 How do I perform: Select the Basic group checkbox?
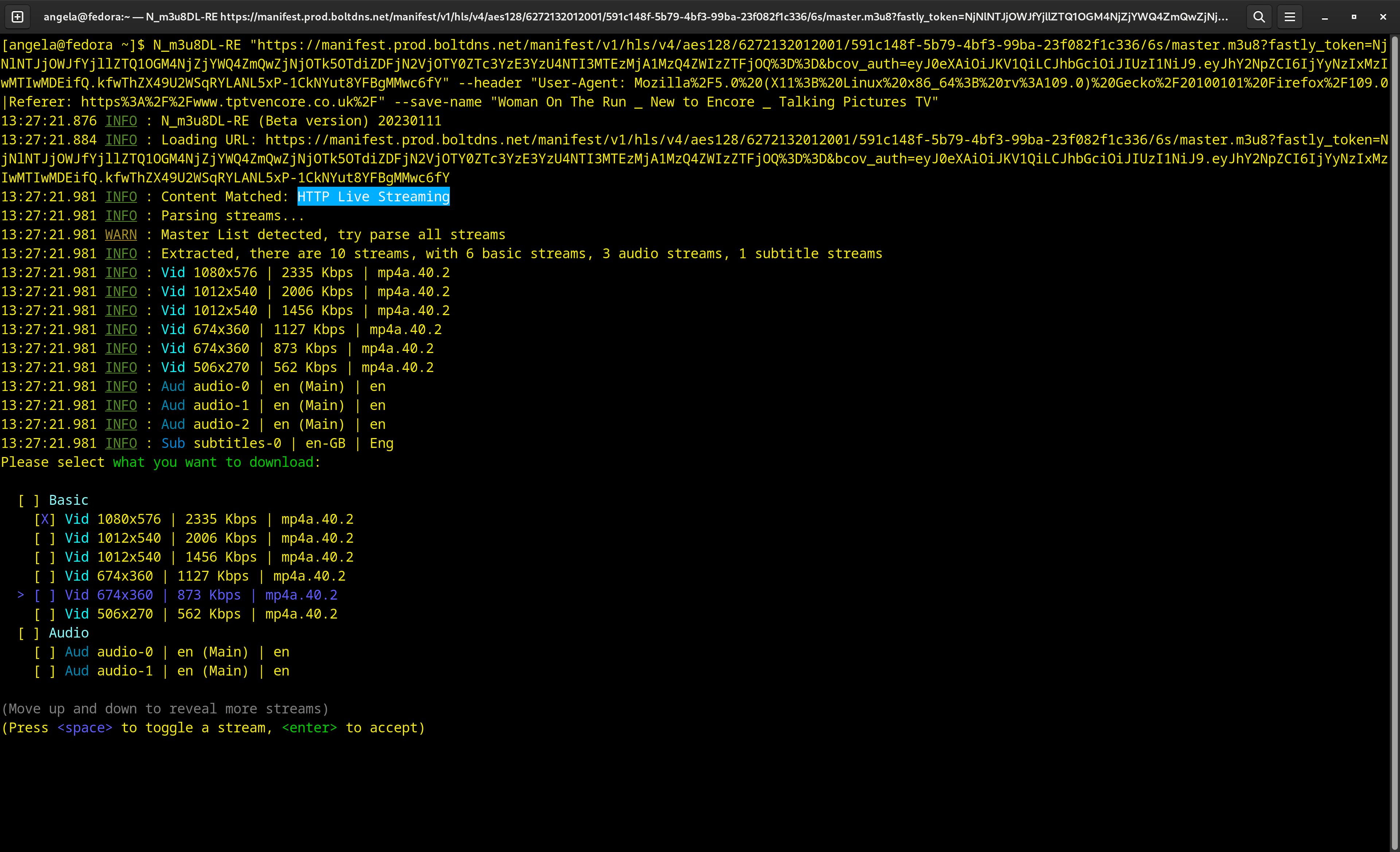(x=29, y=500)
